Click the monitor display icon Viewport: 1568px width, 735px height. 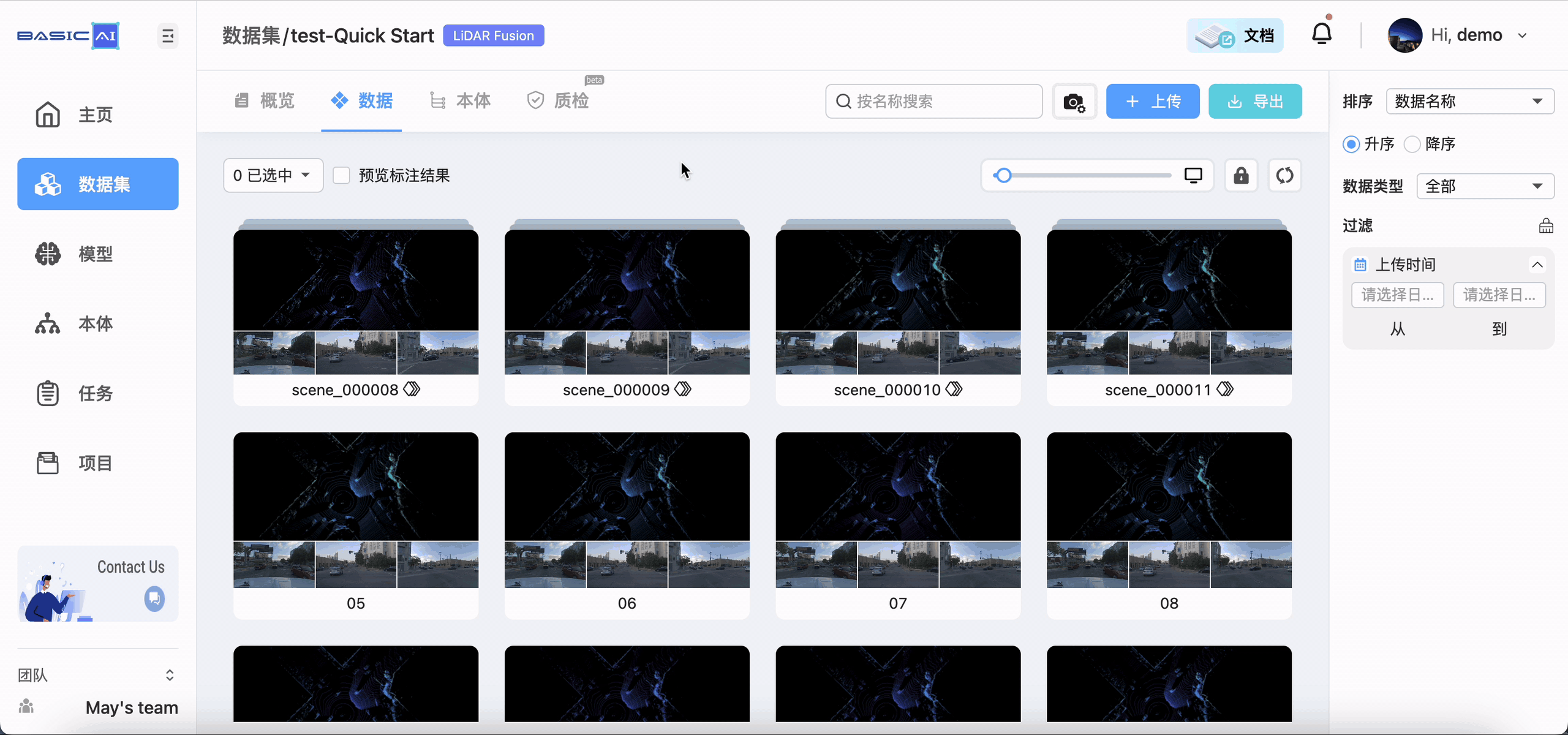click(1193, 176)
